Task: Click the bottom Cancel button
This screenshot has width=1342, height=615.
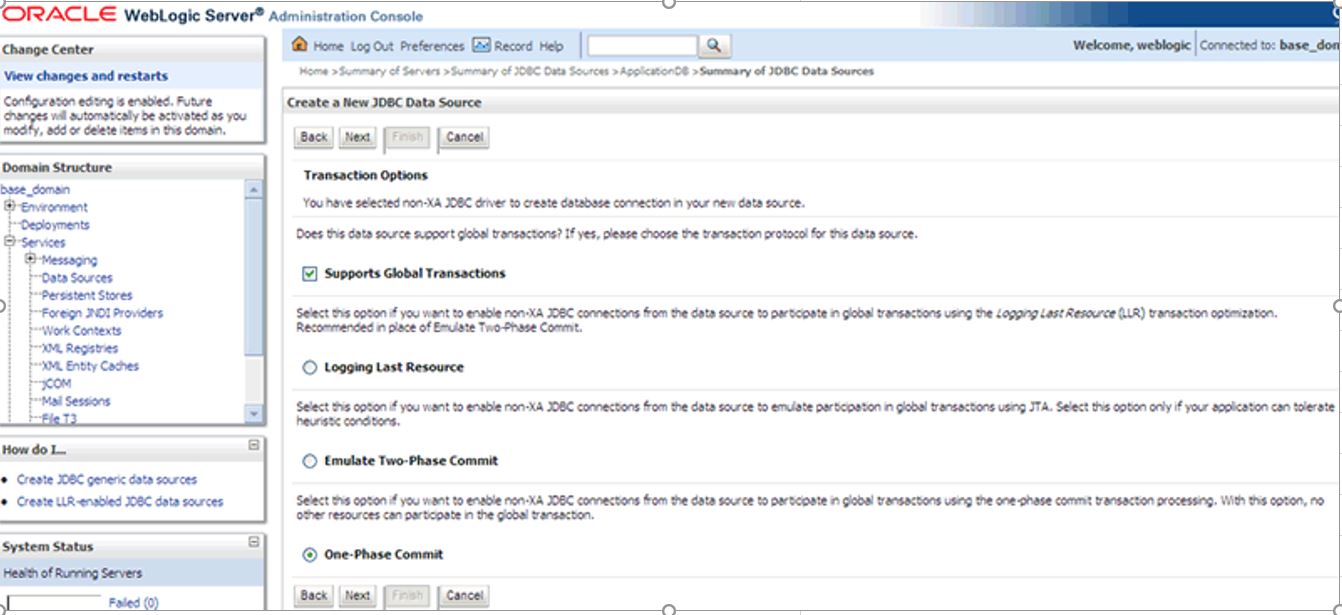Action: click(464, 595)
